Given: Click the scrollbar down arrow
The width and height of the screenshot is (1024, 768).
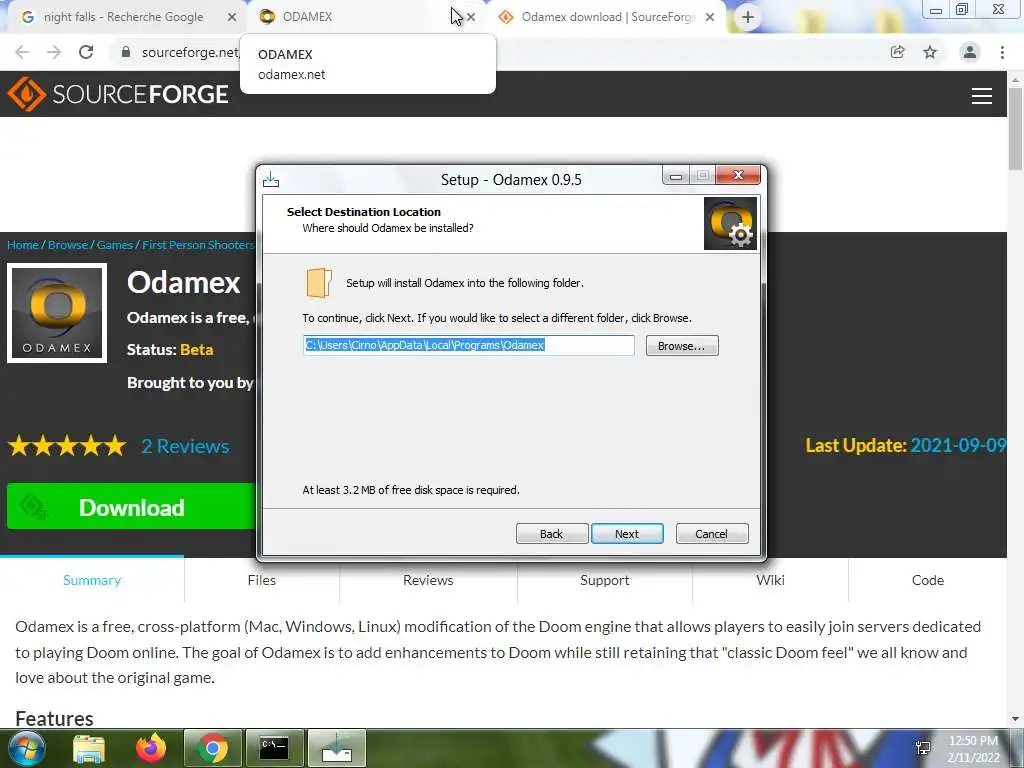Looking at the screenshot, I should point(1016,719).
